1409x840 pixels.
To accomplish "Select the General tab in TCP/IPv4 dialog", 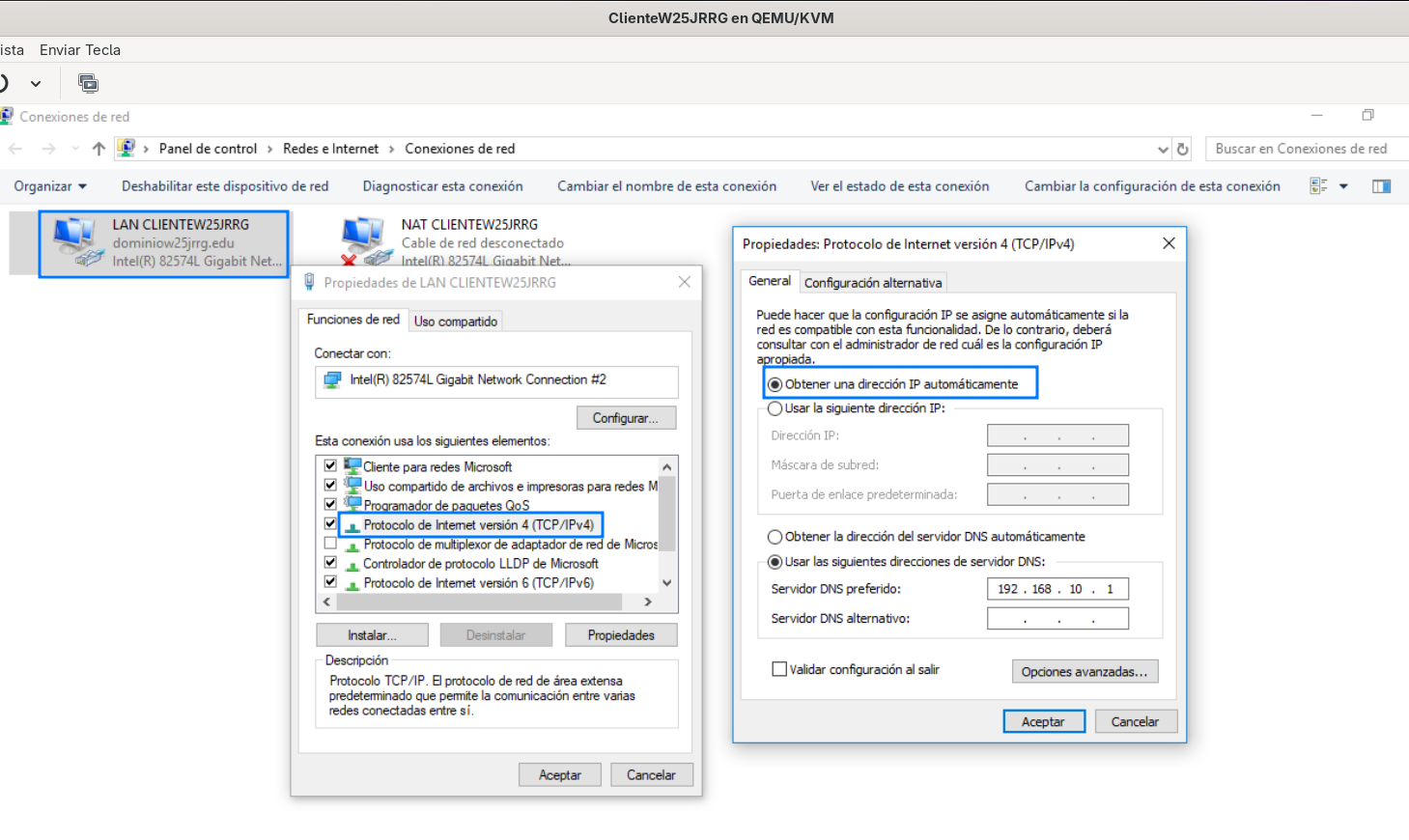I will [770, 281].
